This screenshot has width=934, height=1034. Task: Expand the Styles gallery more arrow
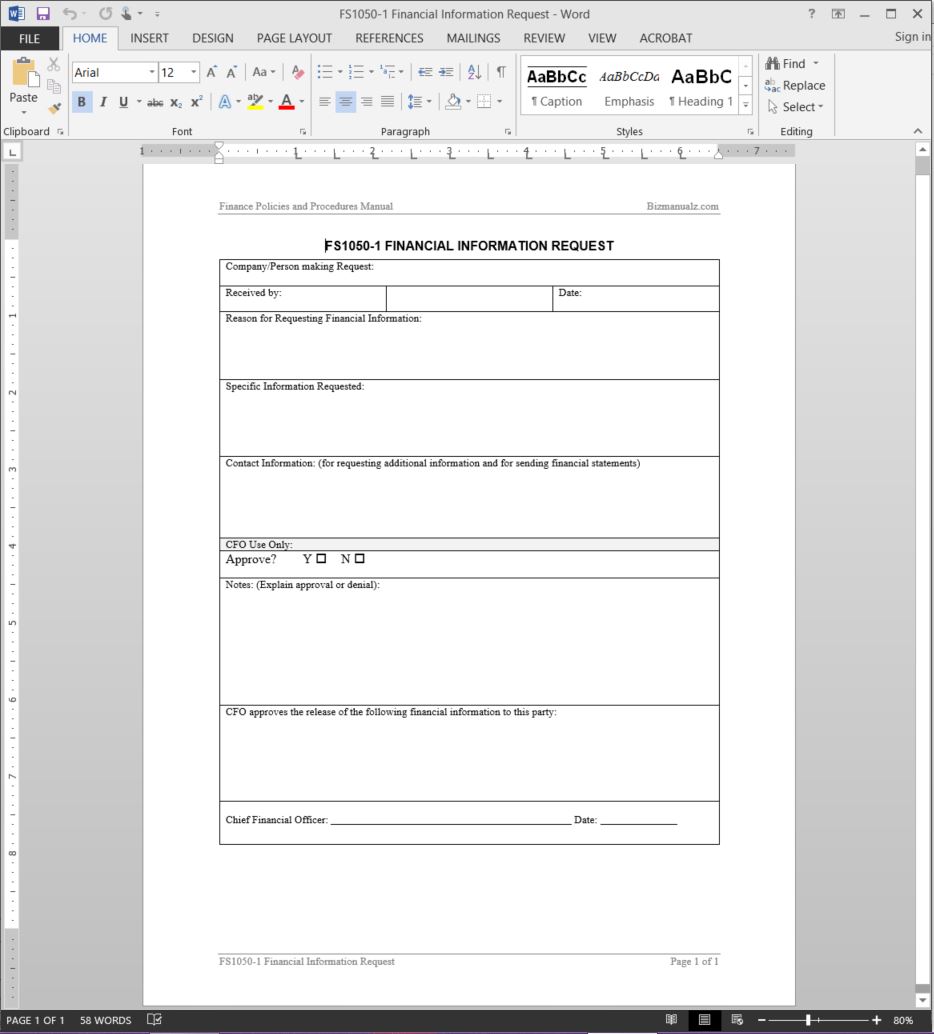tap(745, 104)
